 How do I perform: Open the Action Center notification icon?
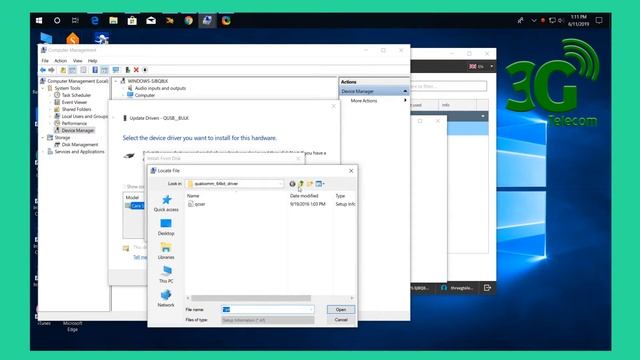pos(599,20)
